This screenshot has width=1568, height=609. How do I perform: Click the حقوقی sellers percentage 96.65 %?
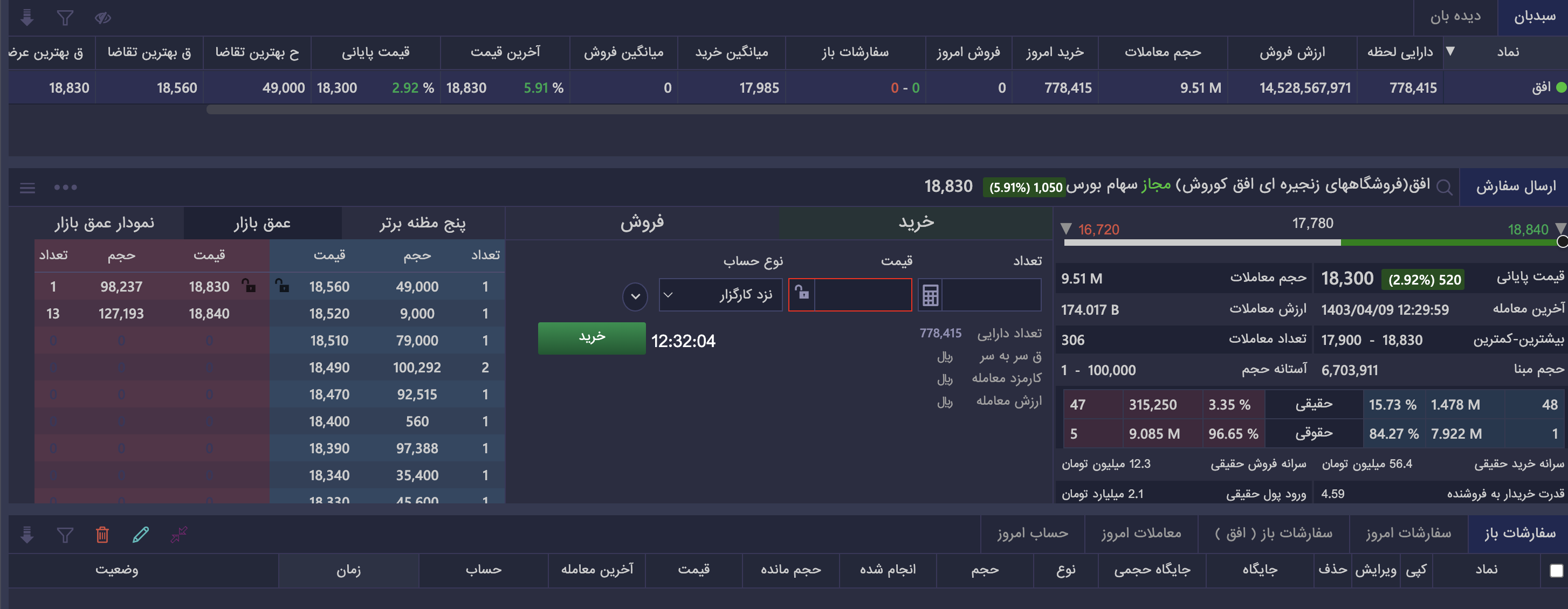point(1233,434)
